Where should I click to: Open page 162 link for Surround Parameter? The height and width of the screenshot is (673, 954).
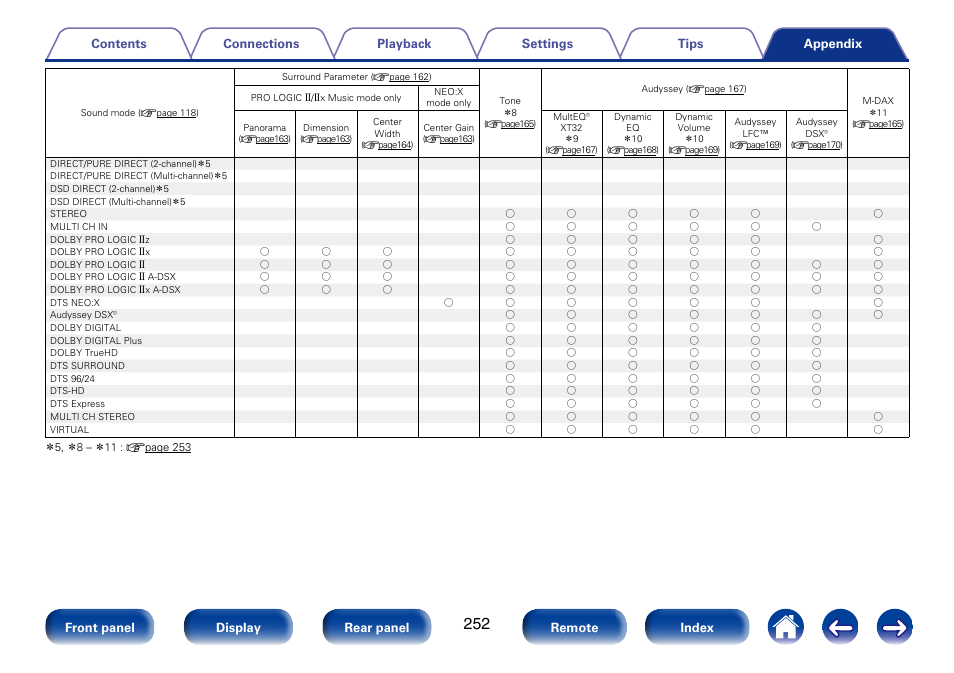point(409,77)
